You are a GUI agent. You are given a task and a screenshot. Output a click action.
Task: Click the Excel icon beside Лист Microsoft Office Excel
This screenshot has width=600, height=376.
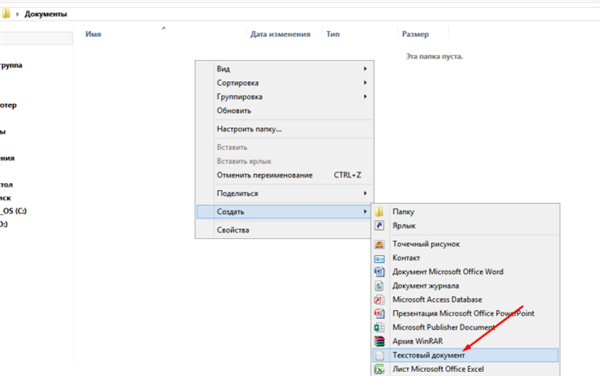click(x=379, y=369)
